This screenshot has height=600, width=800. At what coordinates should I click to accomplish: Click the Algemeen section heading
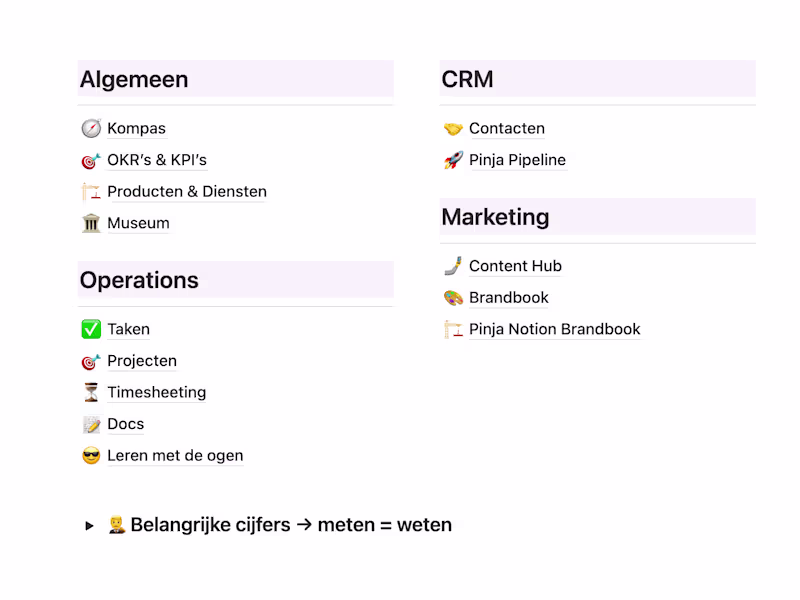pyautogui.click(x=135, y=79)
